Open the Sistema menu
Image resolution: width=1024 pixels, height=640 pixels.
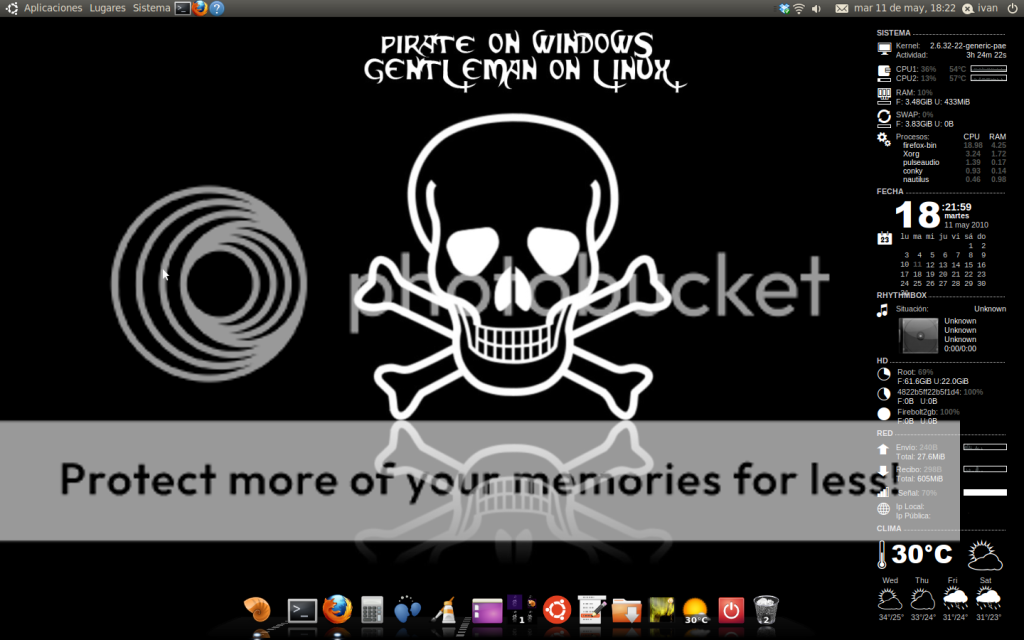tap(151, 8)
